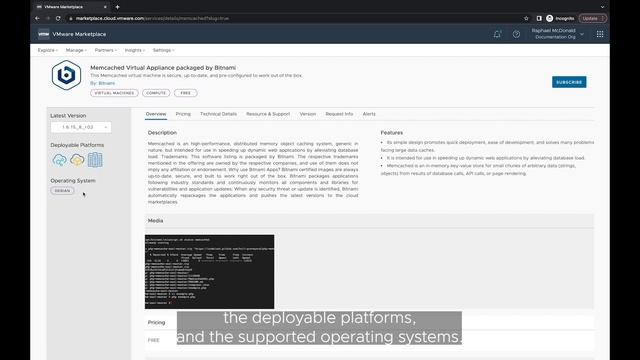Open the apps grid switcher icon
The width and height of the screenshot is (640, 360).
point(600,34)
